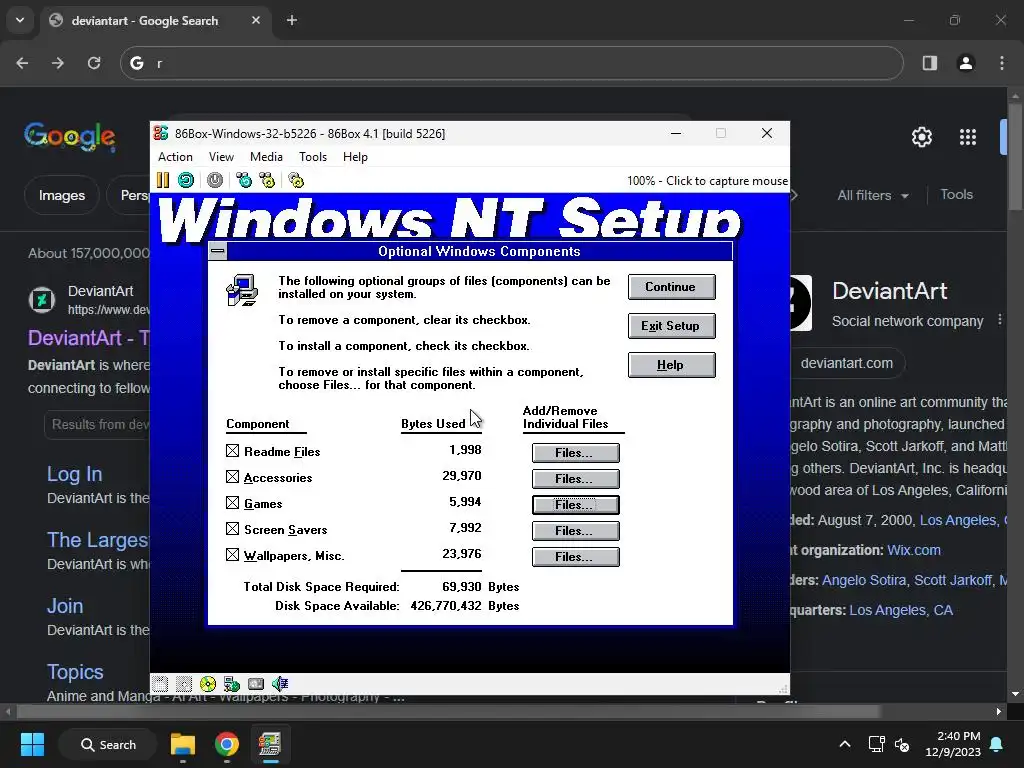Follow the Wix.com link in knowledge panel
The width and height of the screenshot is (1024, 768).
914,550
